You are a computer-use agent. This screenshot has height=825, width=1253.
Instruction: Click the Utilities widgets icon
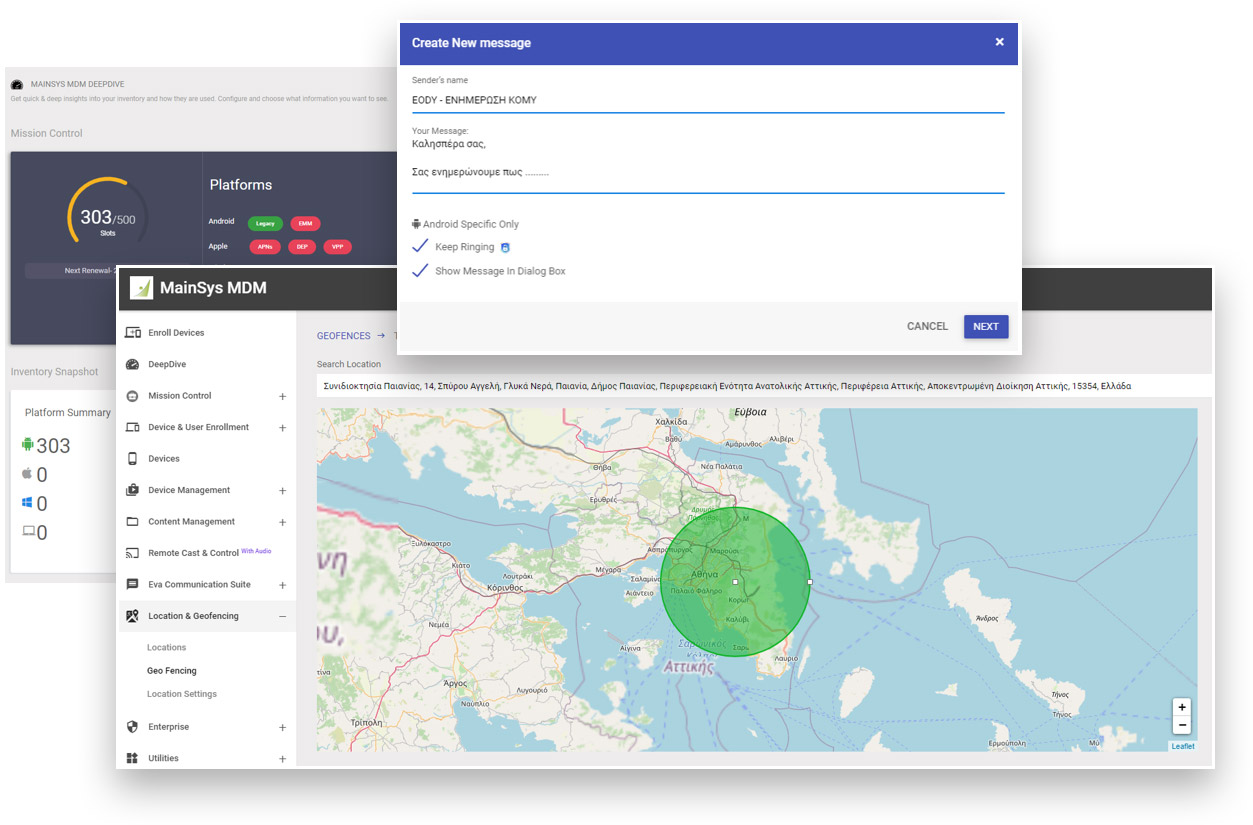132,758
